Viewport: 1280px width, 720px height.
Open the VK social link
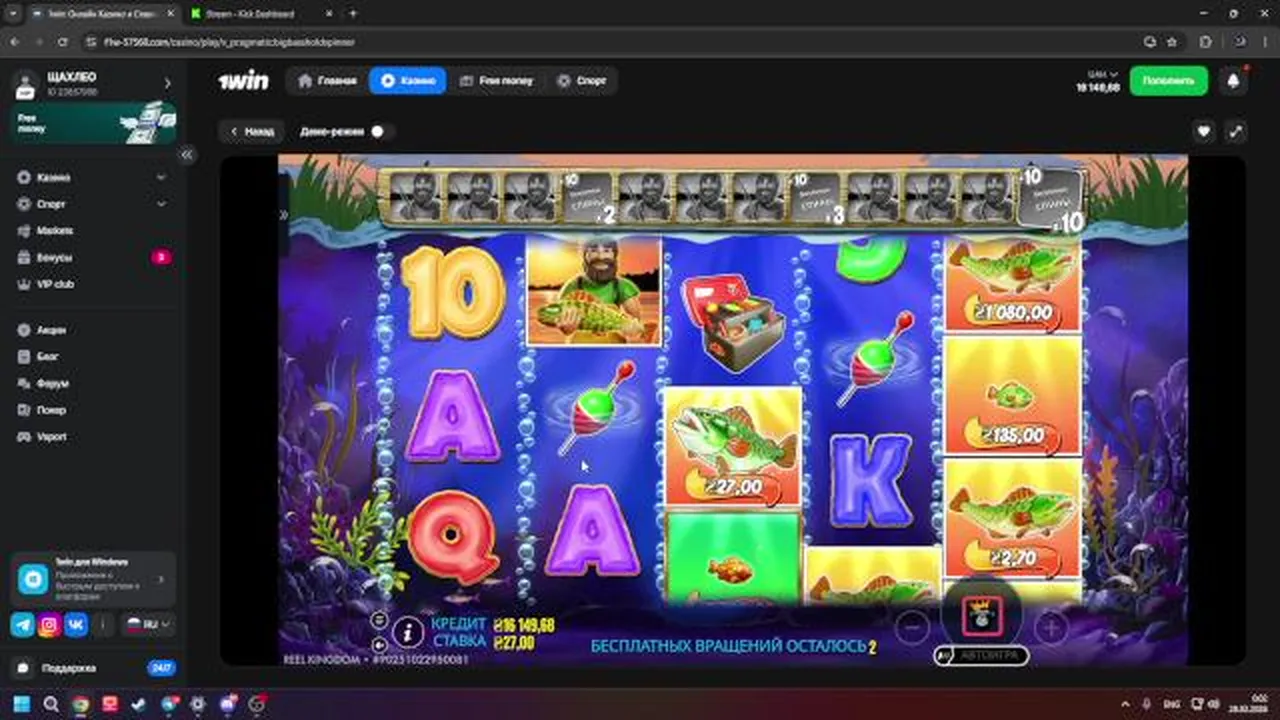point(76,625)
